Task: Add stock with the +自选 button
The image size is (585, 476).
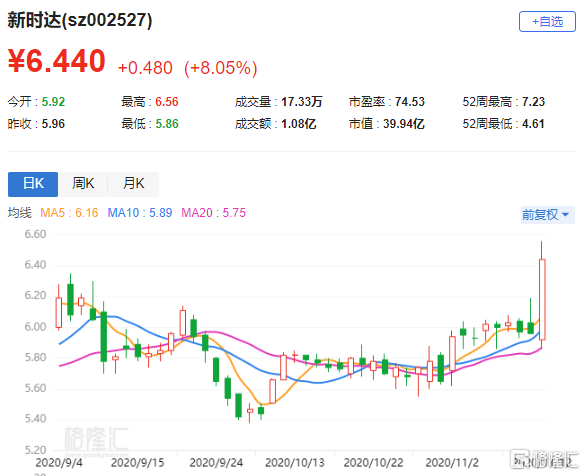Action: 547,22
